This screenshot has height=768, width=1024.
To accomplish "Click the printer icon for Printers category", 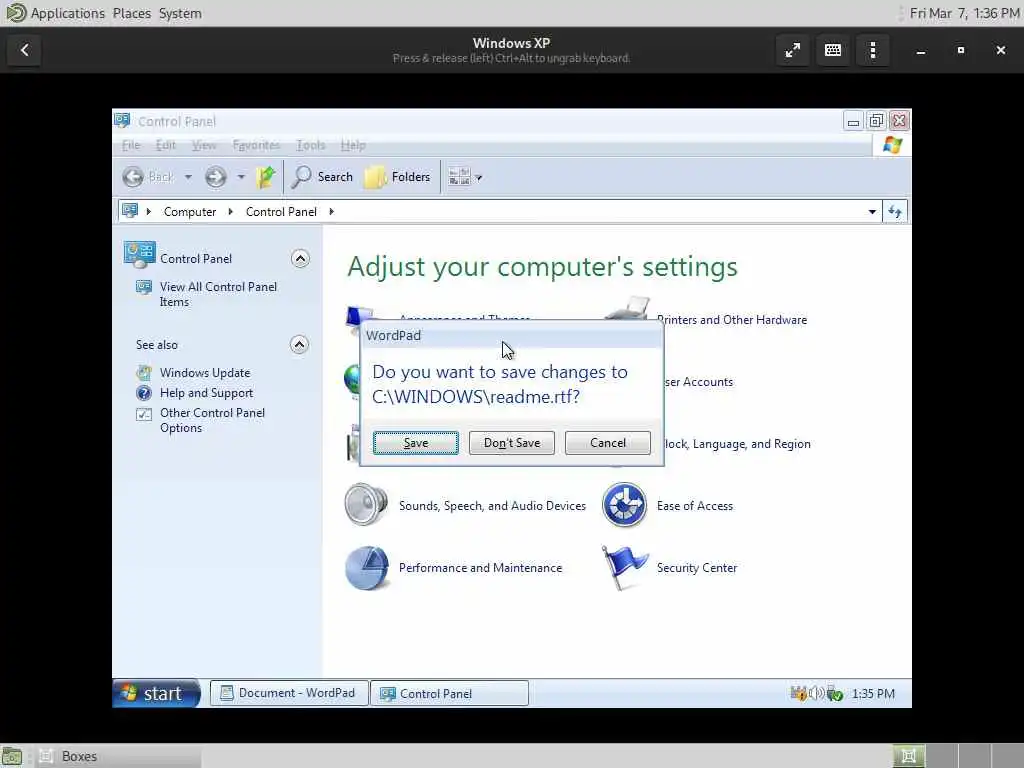I will point(628,309).
